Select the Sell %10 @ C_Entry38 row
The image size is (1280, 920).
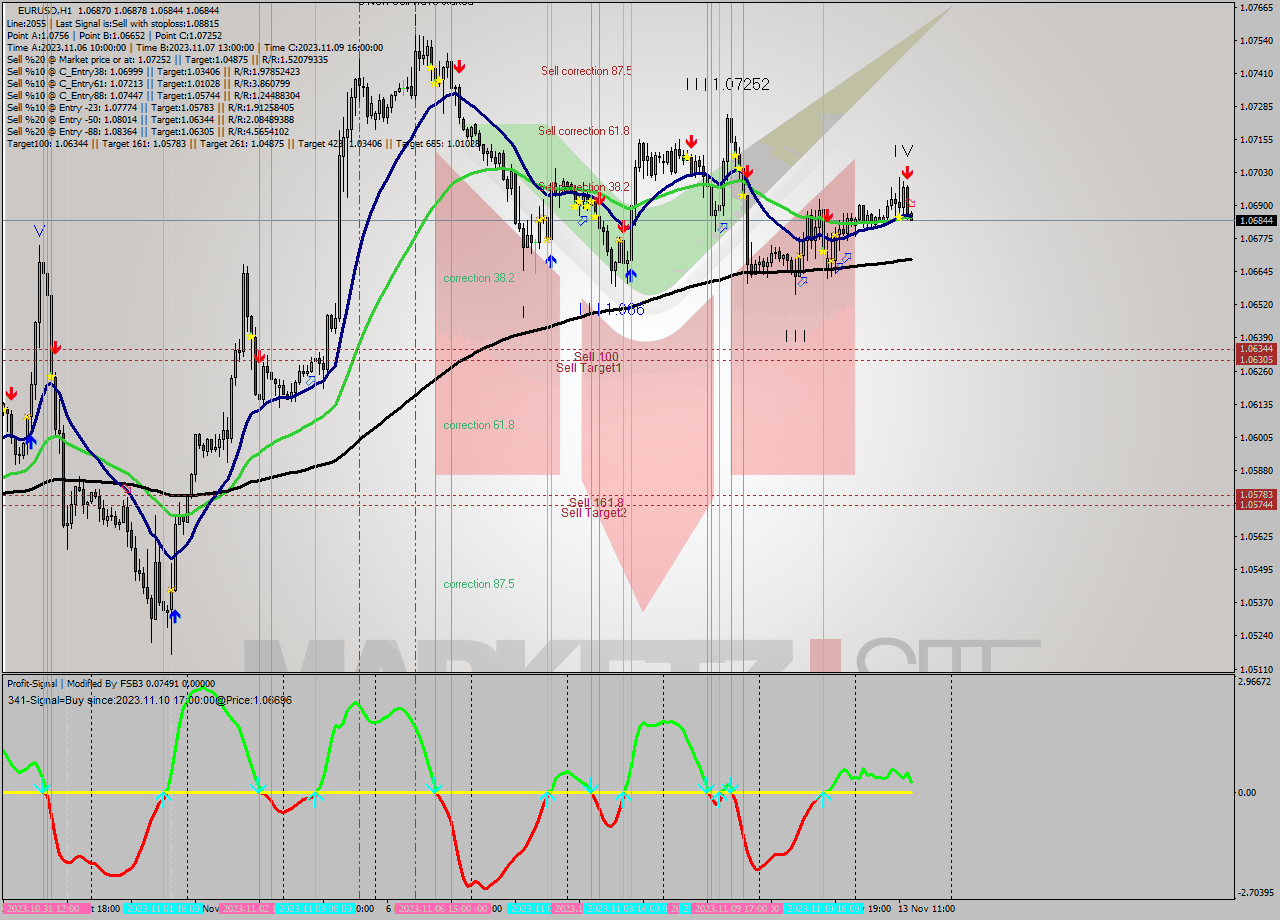pos(152,71)
